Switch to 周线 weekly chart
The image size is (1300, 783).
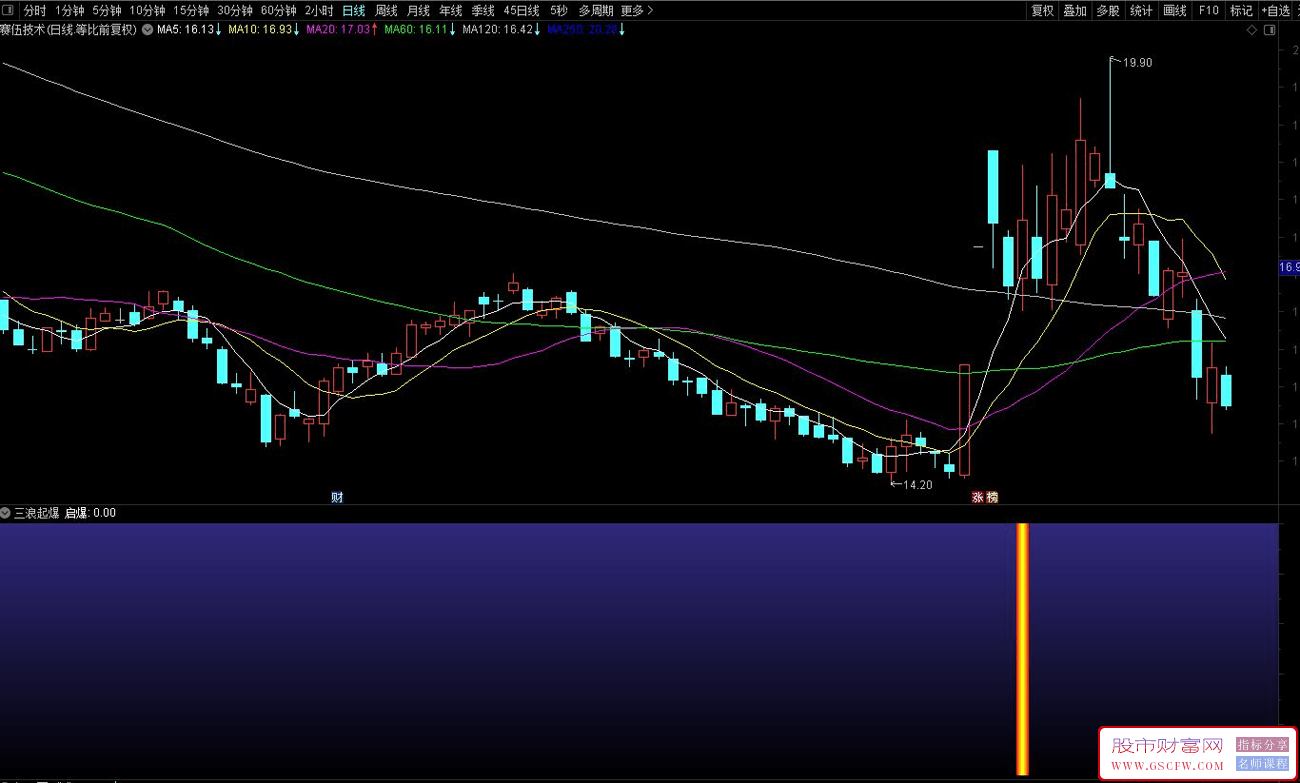tap(386, 10)
